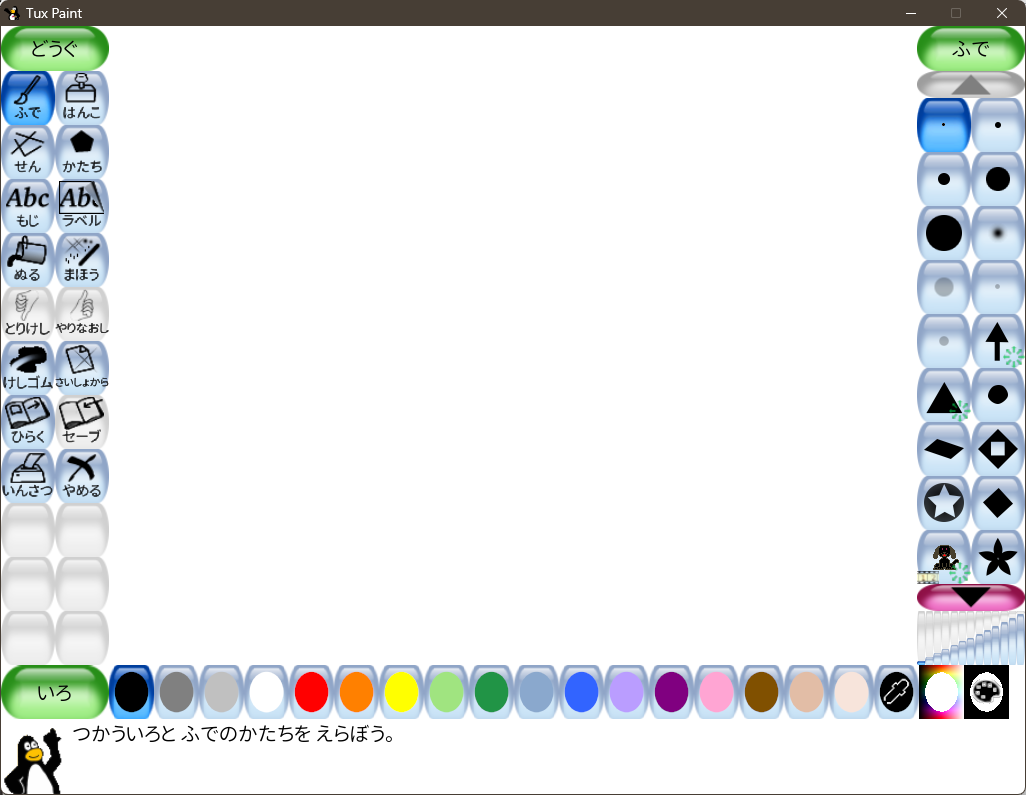Pick the red color swatch
The height and width of the screenshot is (795, 1026).
coord(311,692)
